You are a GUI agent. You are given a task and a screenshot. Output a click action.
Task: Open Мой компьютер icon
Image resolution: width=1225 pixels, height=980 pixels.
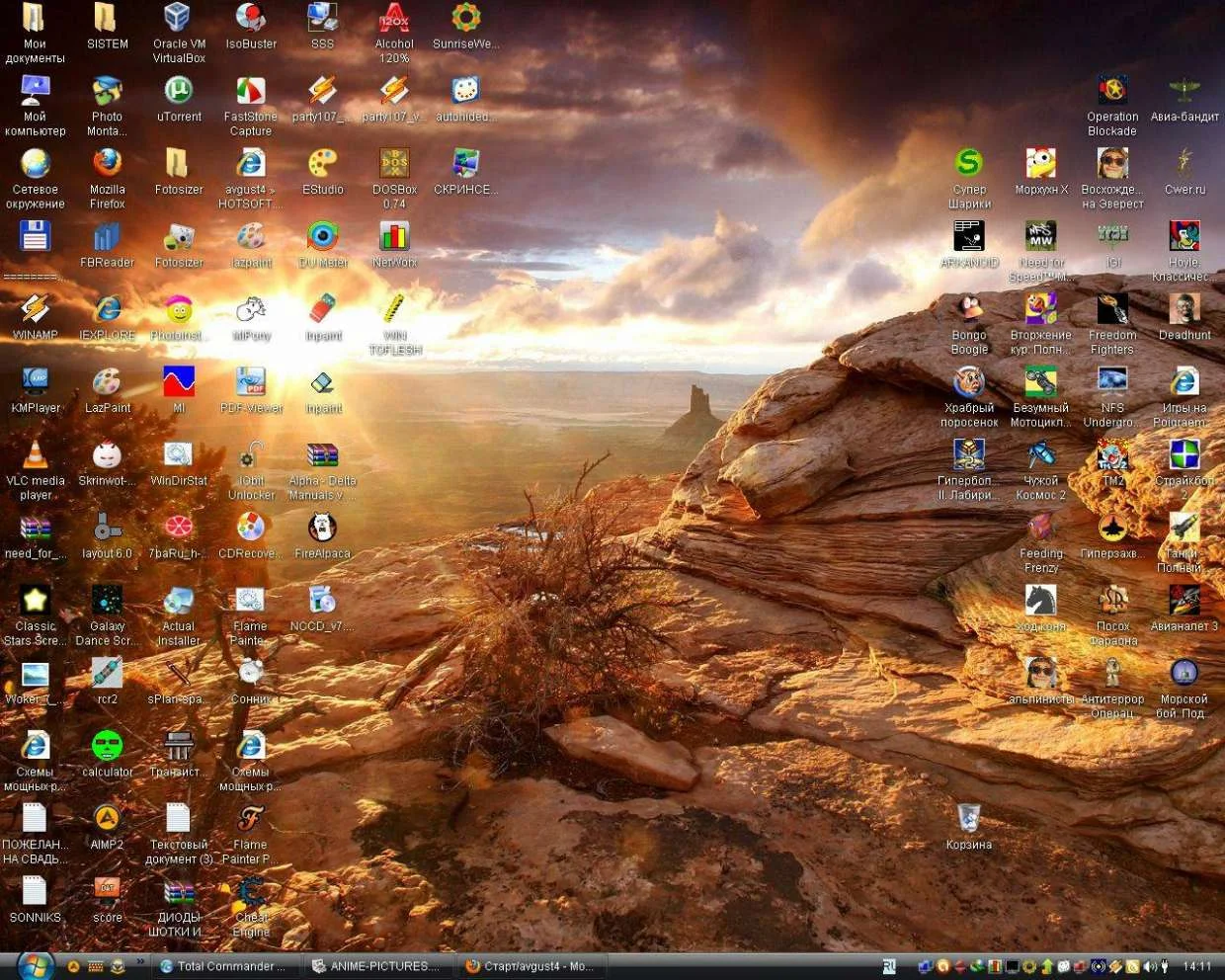[x=36, y=106]
